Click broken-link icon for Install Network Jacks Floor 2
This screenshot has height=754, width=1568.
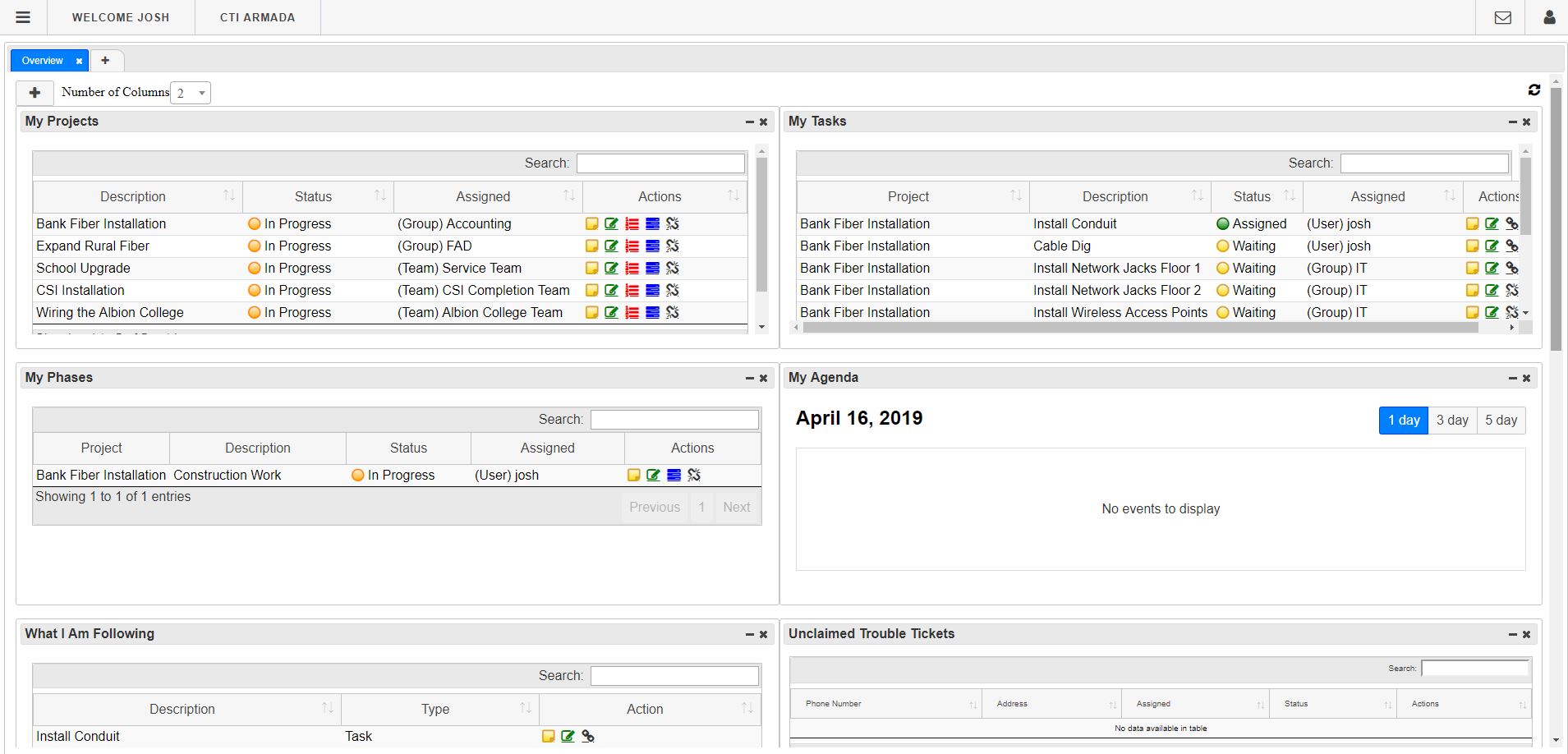click(x=1511, y=290)
